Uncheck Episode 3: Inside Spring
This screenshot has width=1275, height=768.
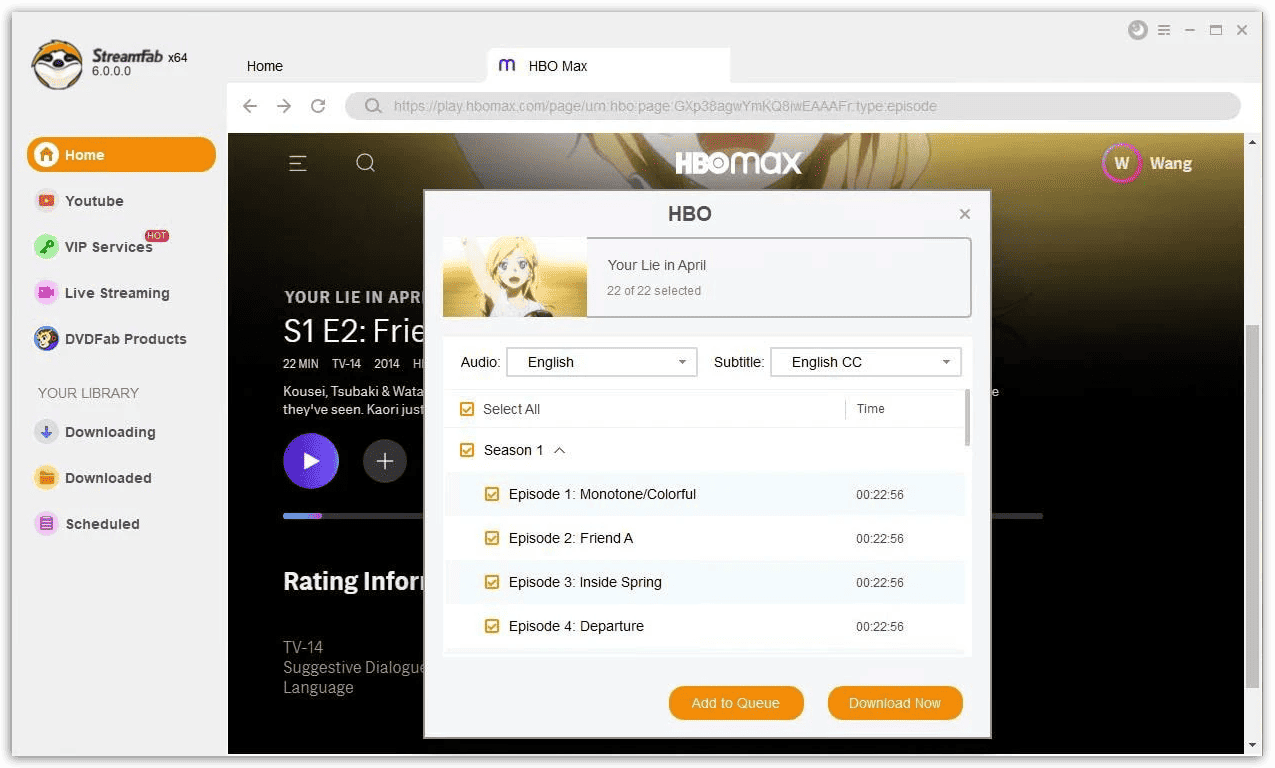pyautogui.click(x=492, y=582)
